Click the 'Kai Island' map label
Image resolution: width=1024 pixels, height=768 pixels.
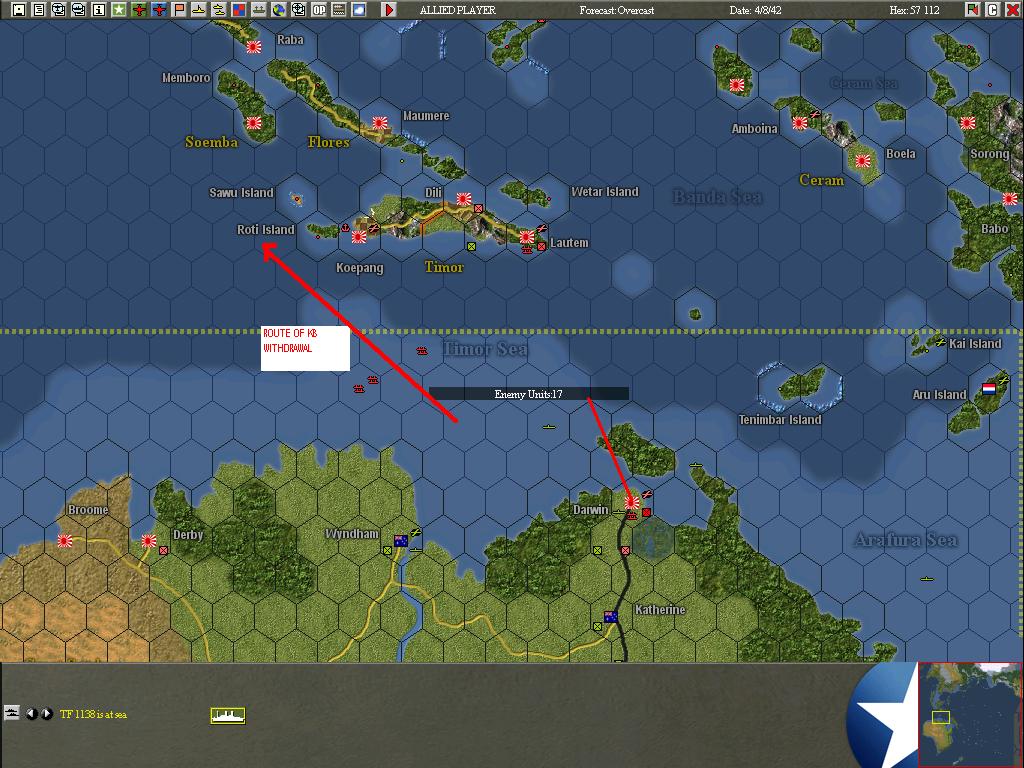coord(975,344)
